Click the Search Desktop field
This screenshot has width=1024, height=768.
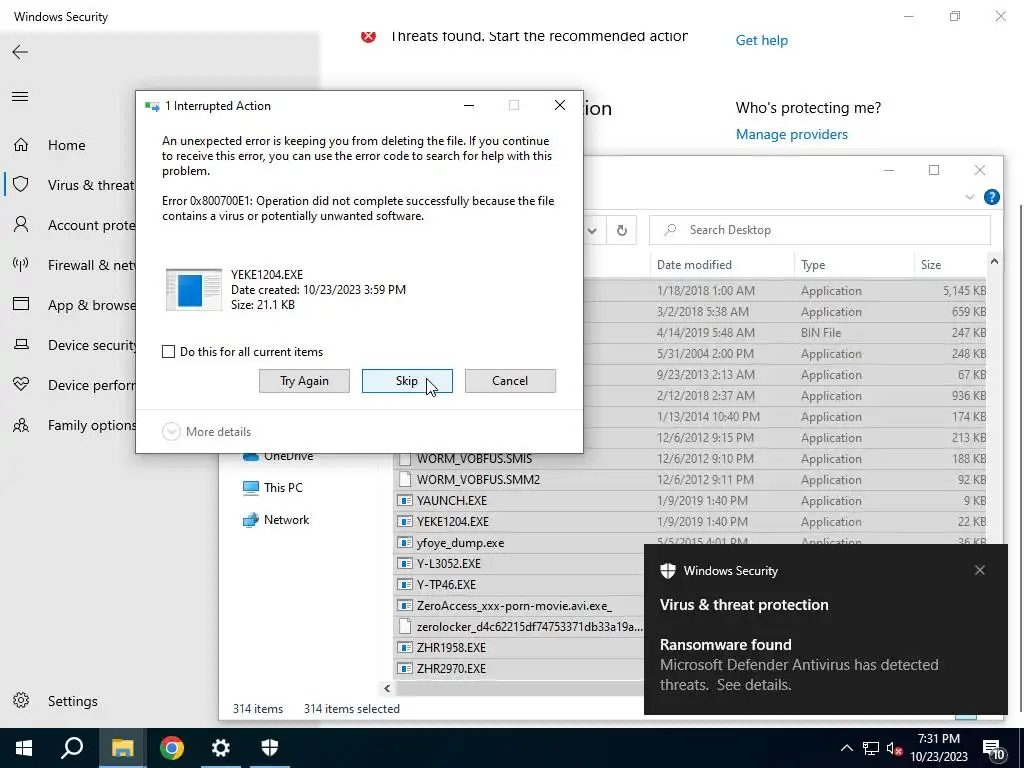click(x=820, y=230)
